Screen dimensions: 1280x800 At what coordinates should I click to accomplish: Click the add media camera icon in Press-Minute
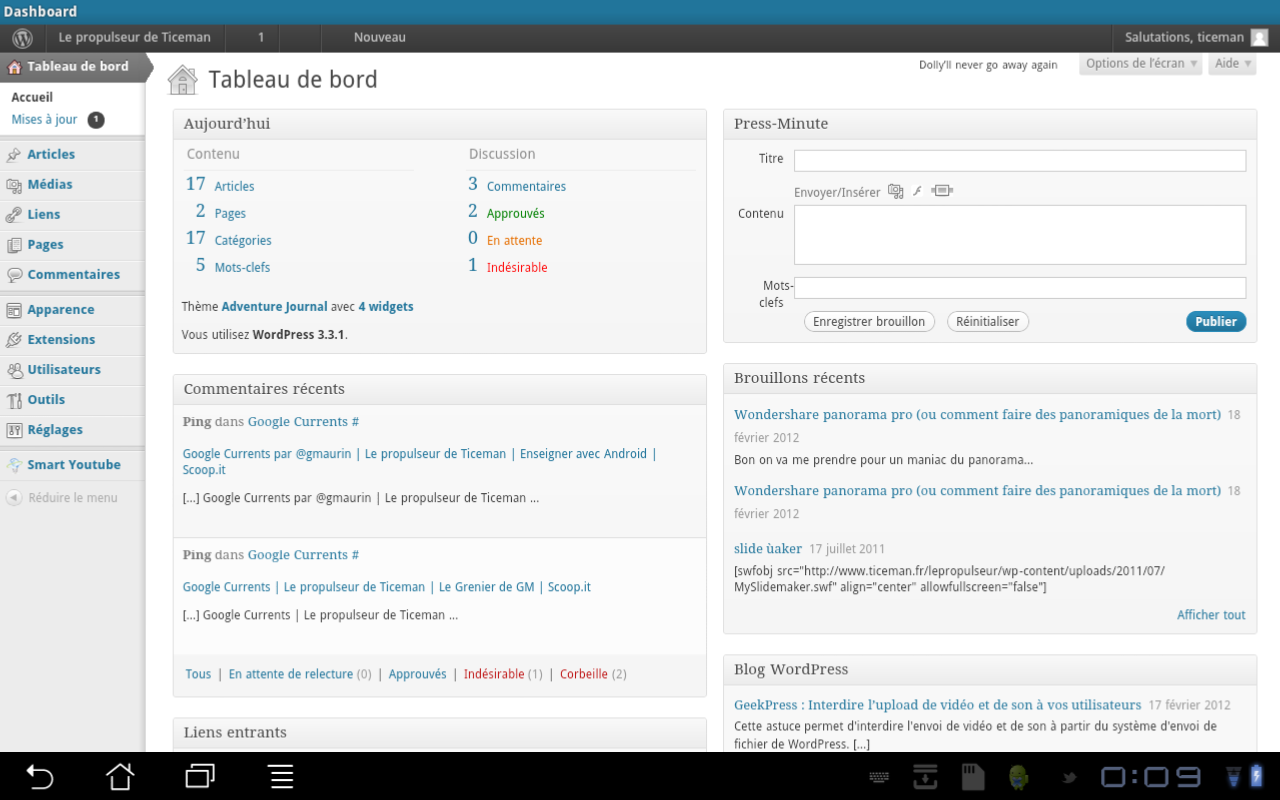click(895, 191)
